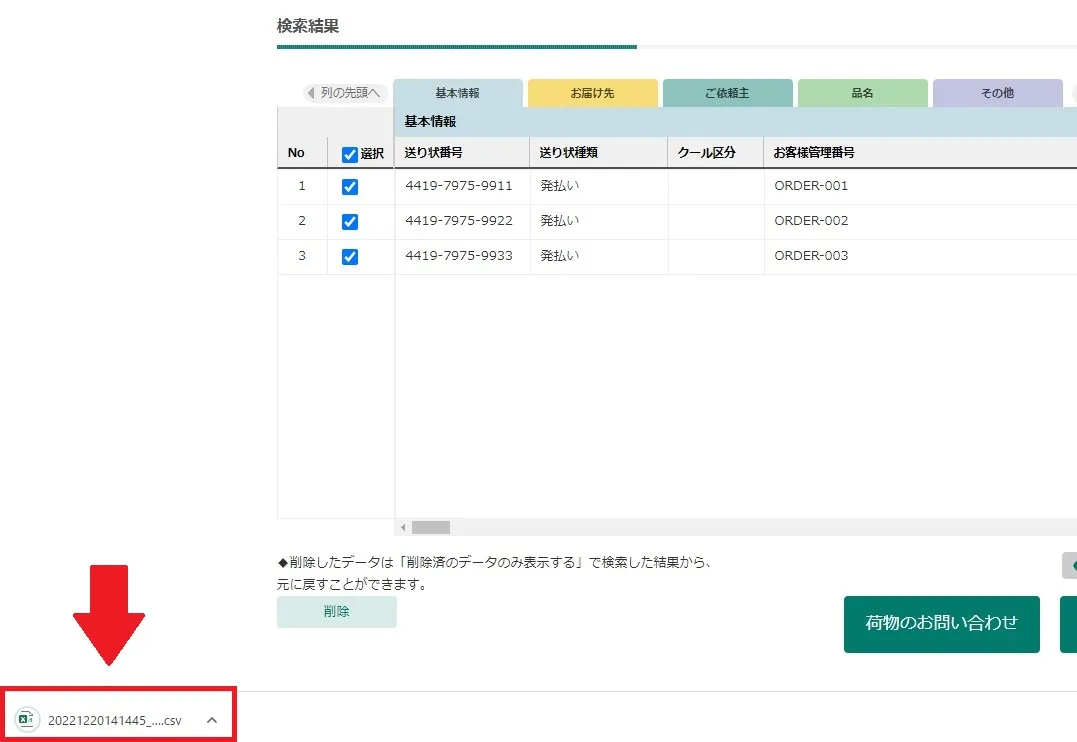Open the downloaded 20221220141445 CSV file name

click(114, 720)
